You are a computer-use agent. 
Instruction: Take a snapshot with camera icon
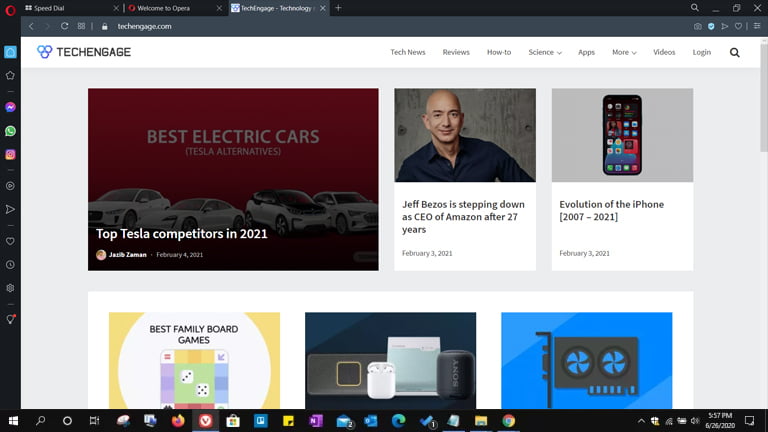[x=697, y=26]
